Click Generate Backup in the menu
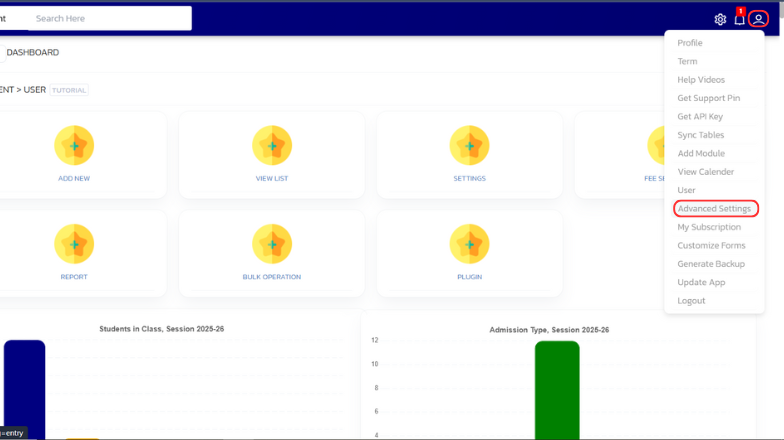784x440 pixels. coord(711,264)
